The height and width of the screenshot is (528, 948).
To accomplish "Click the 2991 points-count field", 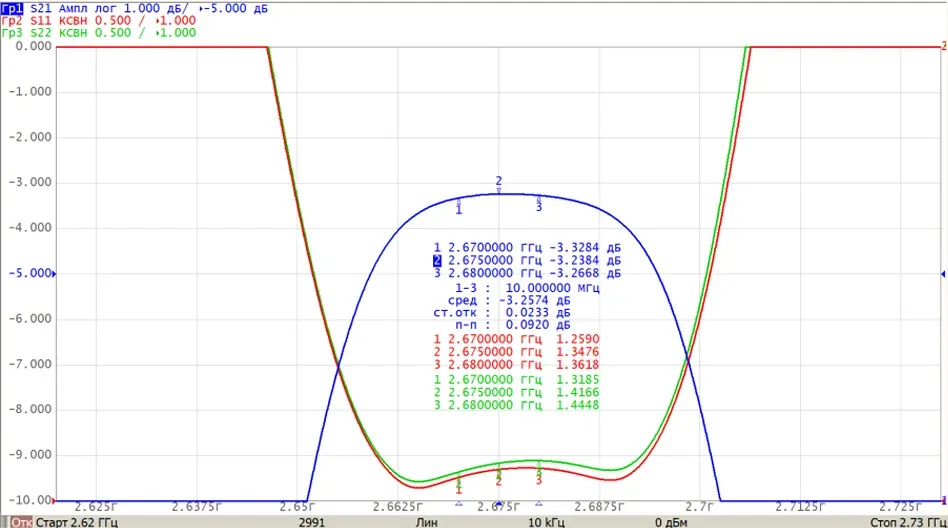I will [312, 523].
